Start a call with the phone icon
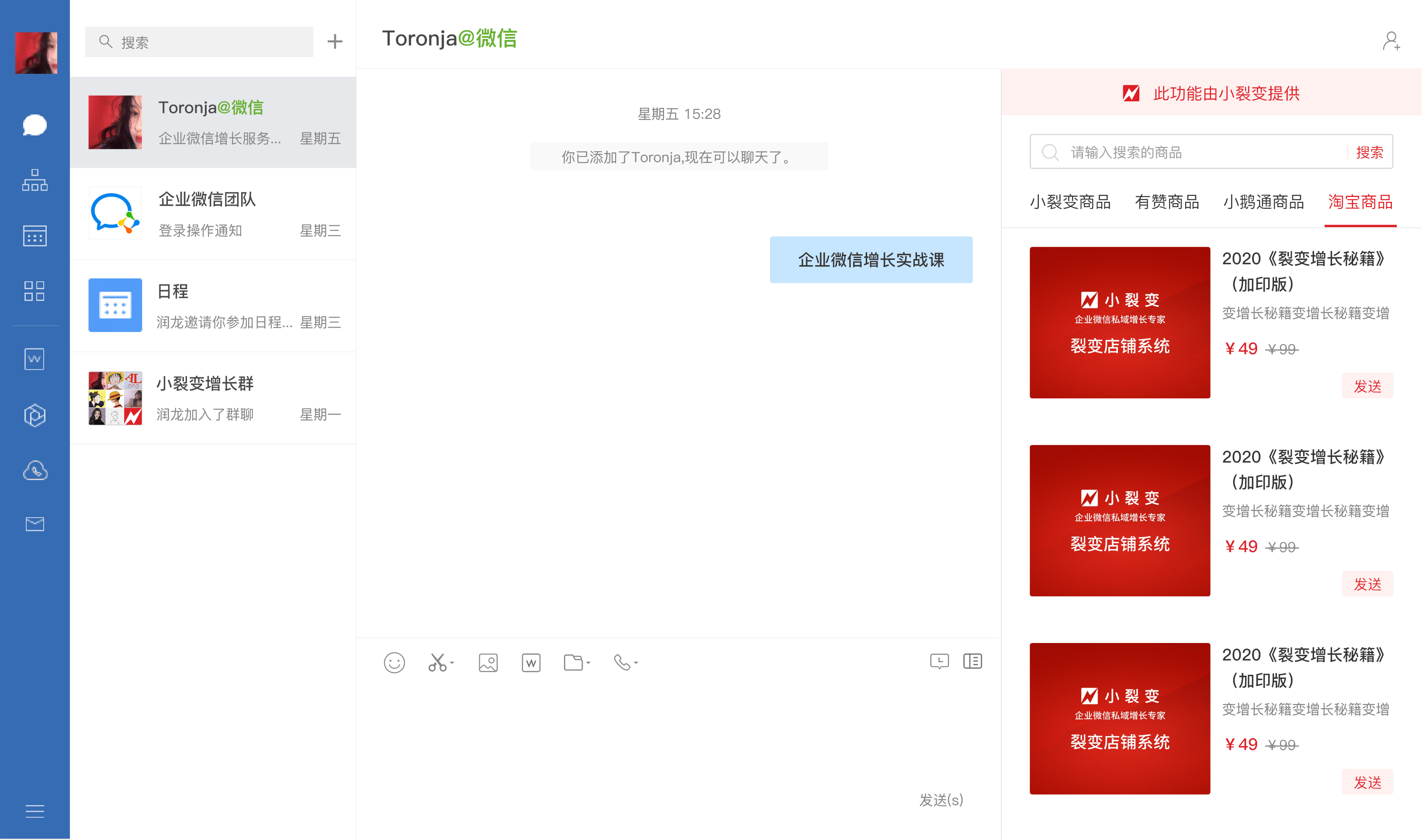This screenshot has height=840, width=1422. 622,662
